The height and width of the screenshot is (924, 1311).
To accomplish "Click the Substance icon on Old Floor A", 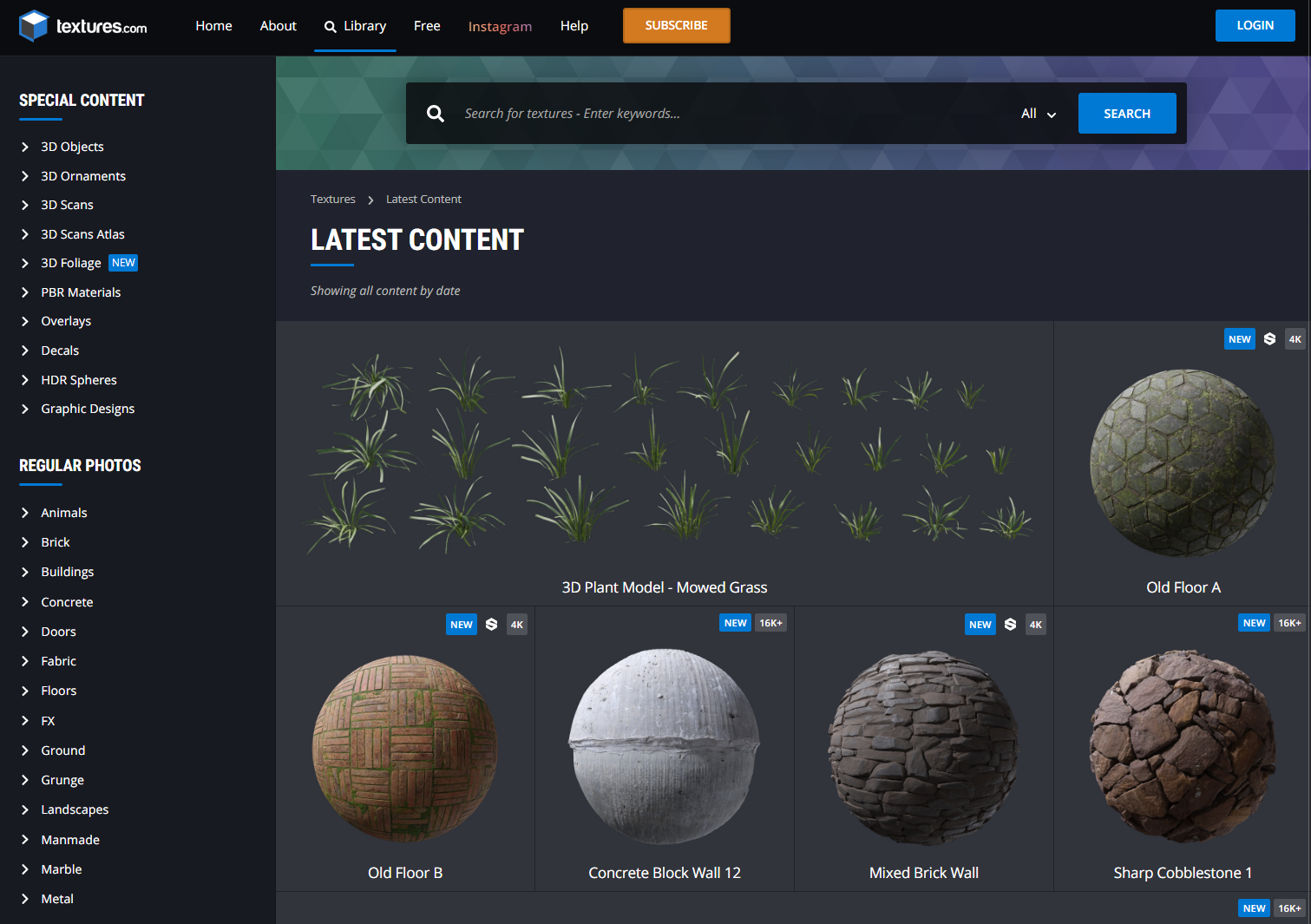I will click(1269, 338).
